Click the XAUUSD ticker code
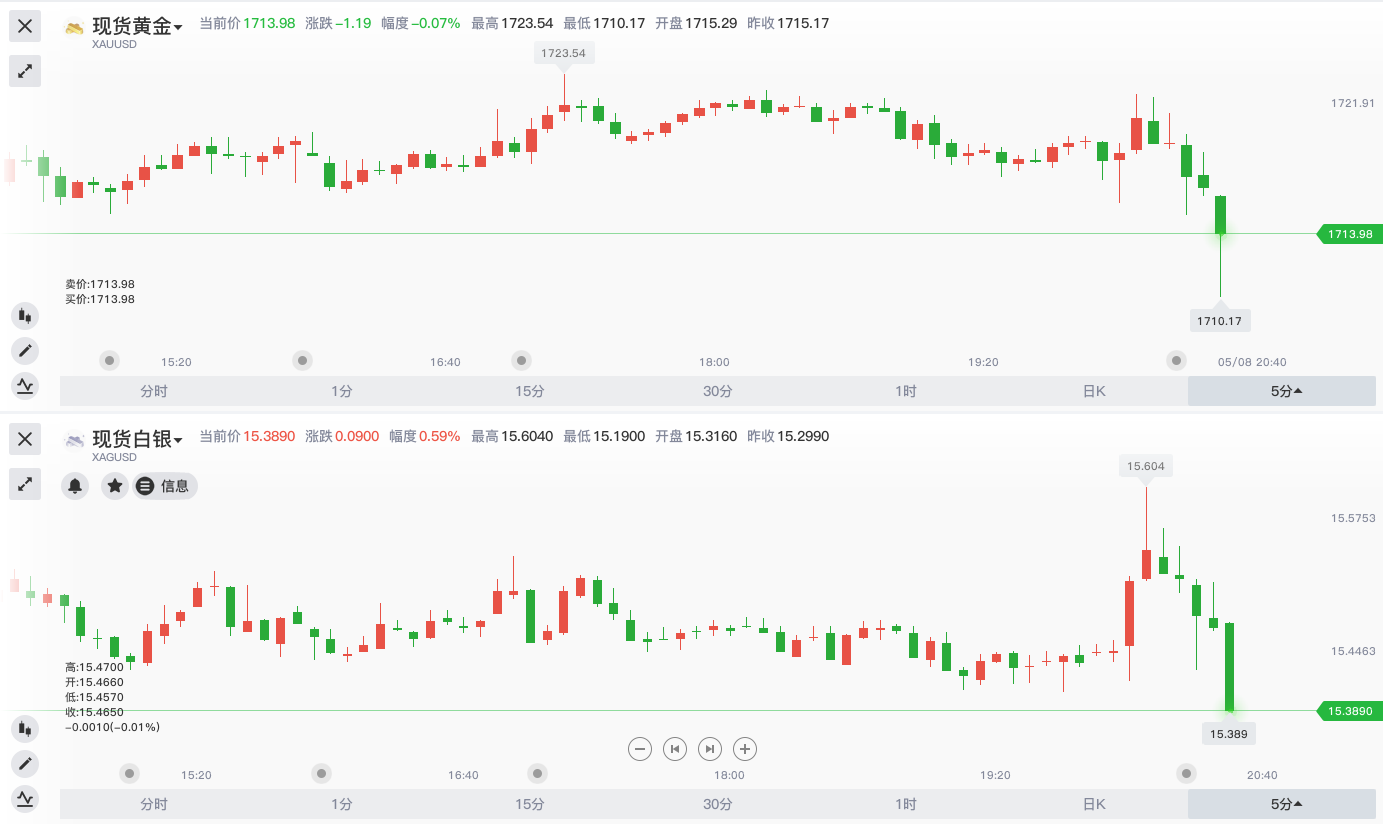The height and width of the screenshot is (824, 1383). click(114, 44)
